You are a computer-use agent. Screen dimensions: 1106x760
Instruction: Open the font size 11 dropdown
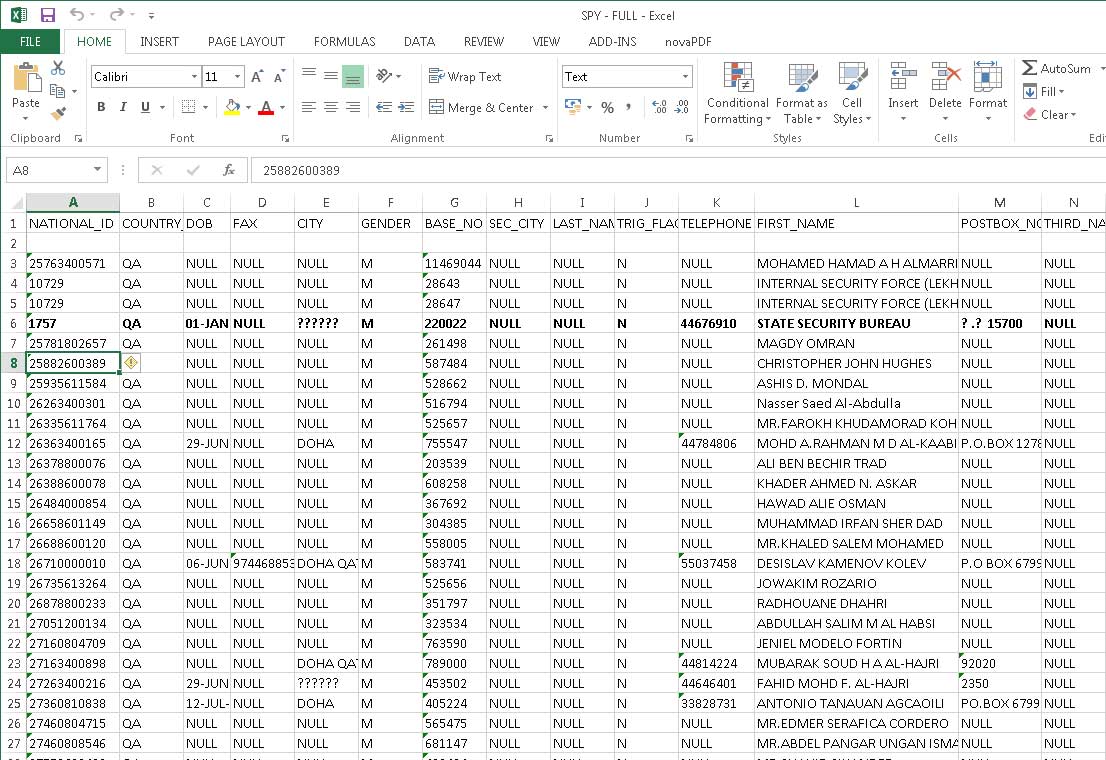238,76
